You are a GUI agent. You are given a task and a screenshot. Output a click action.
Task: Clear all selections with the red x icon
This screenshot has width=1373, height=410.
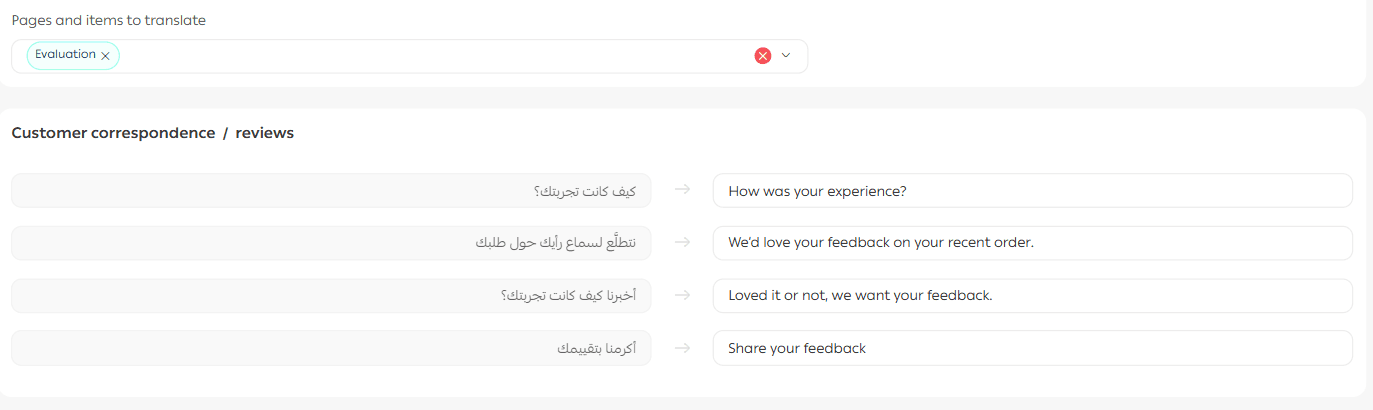pyautogui.click(x=763, y=56)
